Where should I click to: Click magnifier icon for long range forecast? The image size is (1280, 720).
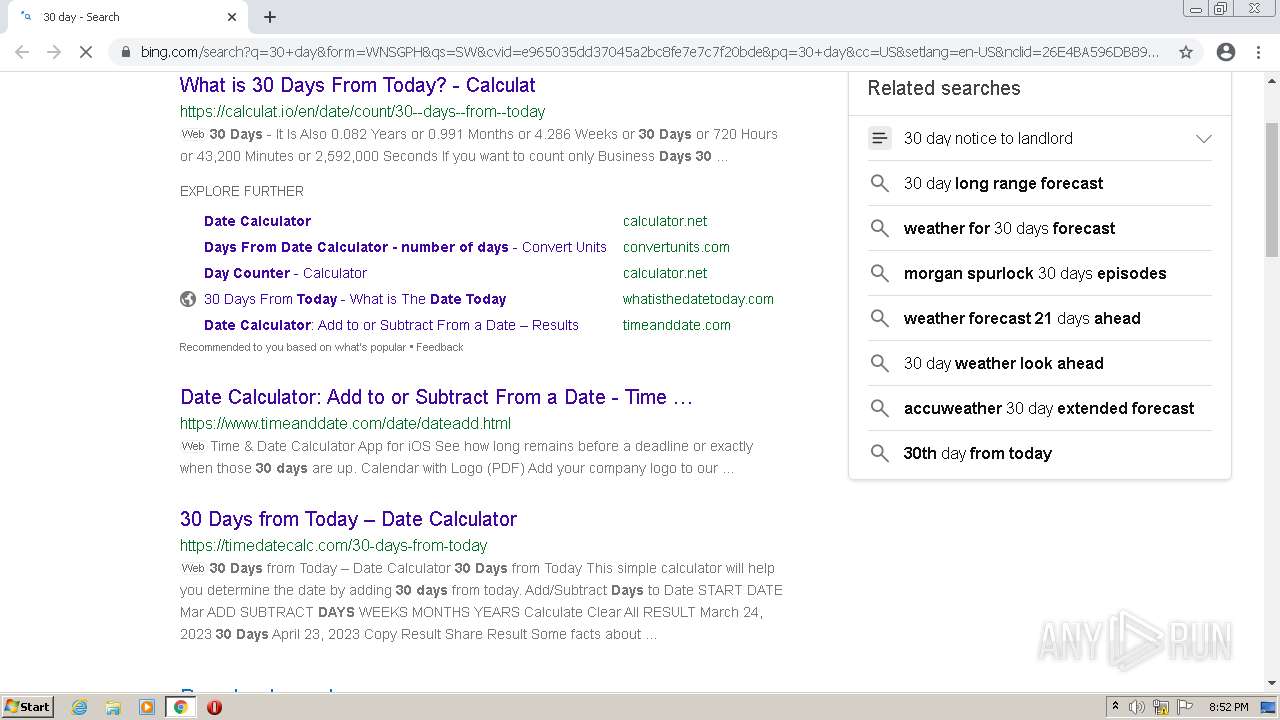(x=879, y=183)
